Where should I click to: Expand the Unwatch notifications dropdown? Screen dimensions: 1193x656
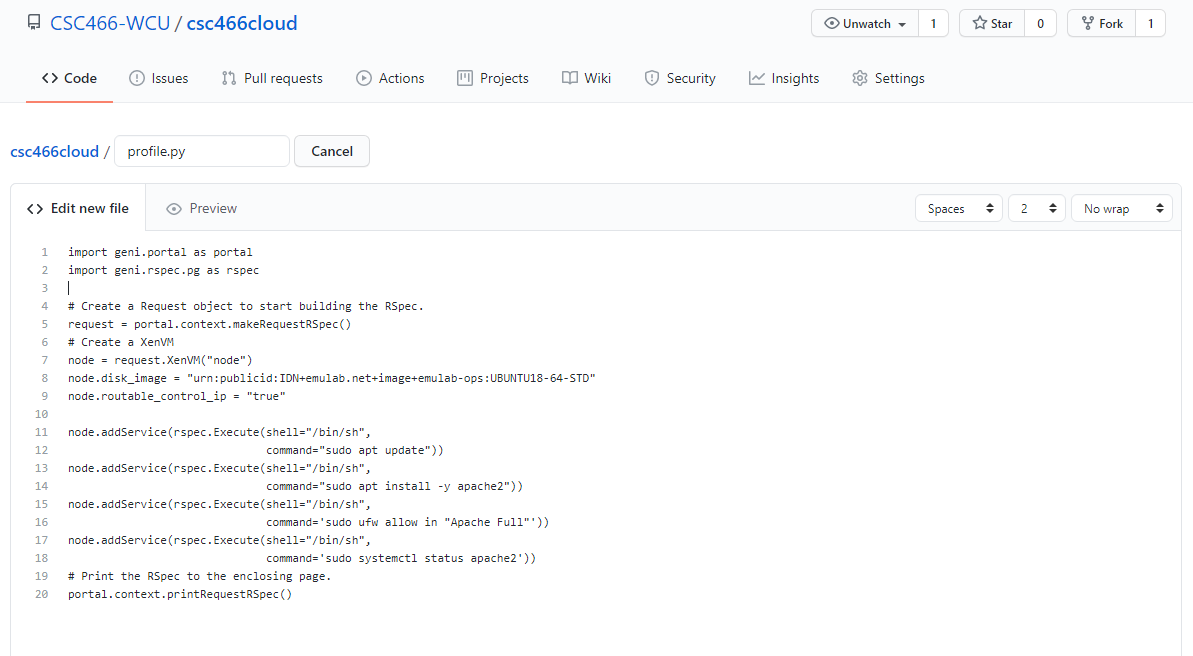(x=865, y=24)
